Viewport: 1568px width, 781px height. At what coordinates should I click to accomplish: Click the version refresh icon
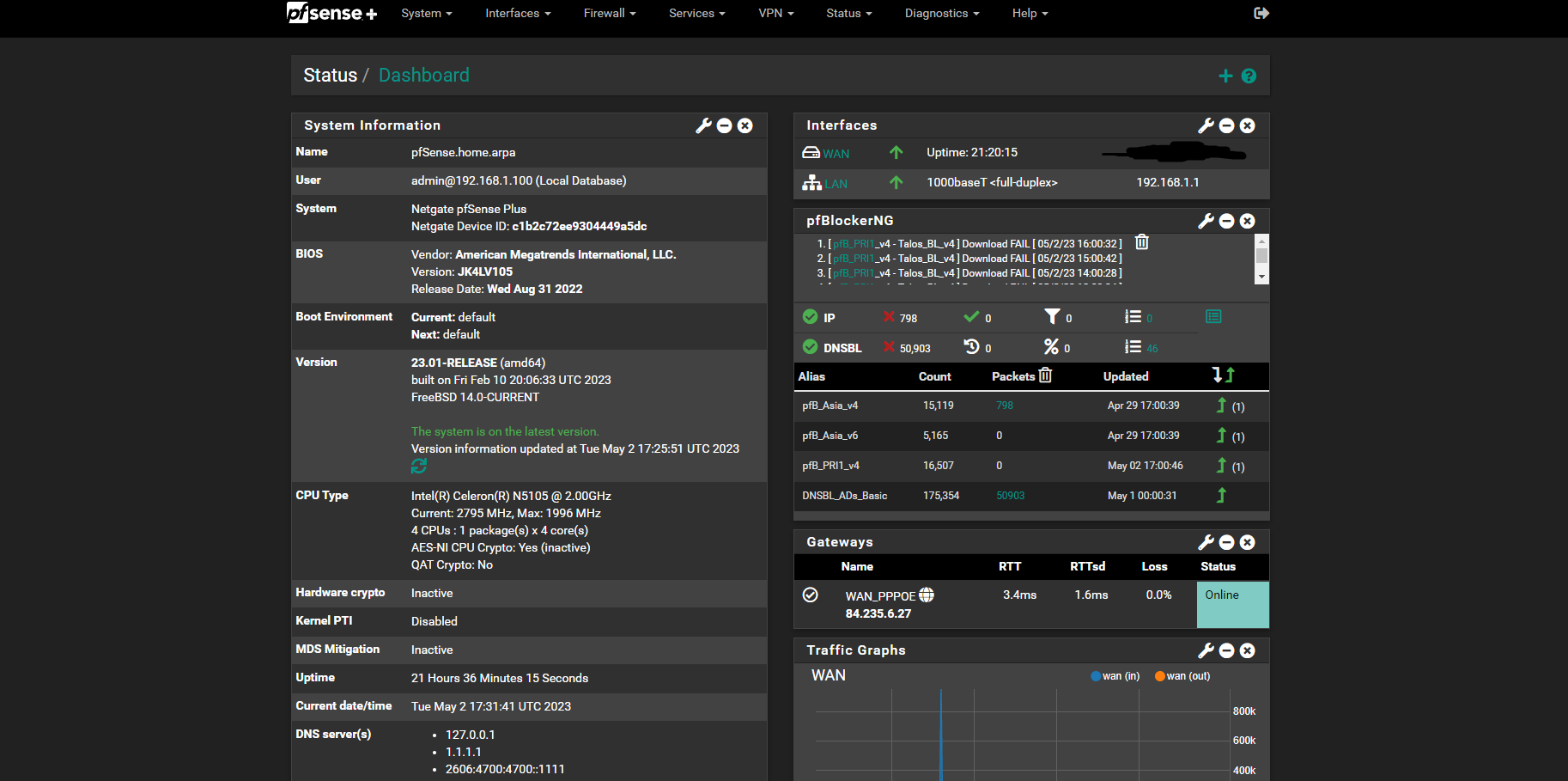419,466
